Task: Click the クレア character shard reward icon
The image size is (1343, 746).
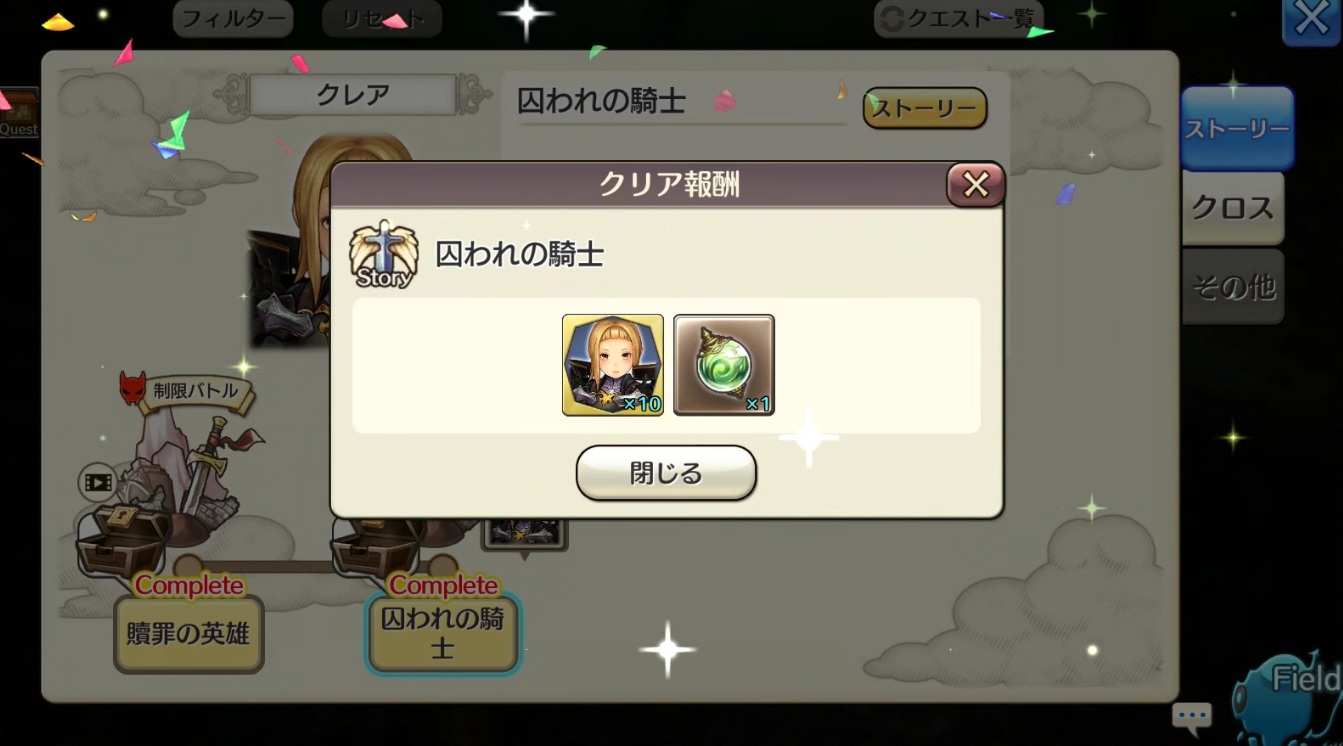Action: click(x=613, y=365)
